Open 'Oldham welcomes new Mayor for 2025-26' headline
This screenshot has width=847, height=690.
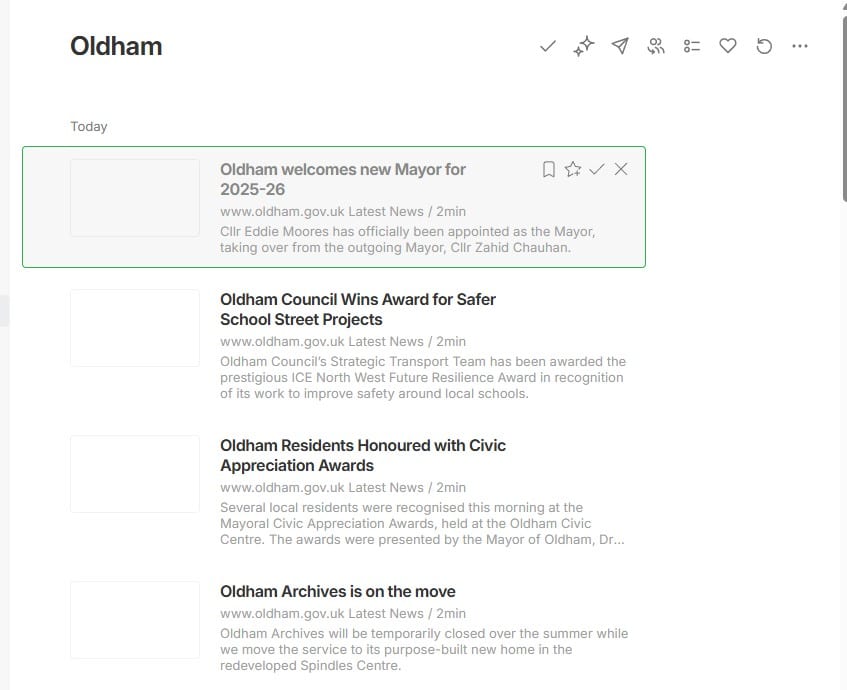click(x=342, y=179)
